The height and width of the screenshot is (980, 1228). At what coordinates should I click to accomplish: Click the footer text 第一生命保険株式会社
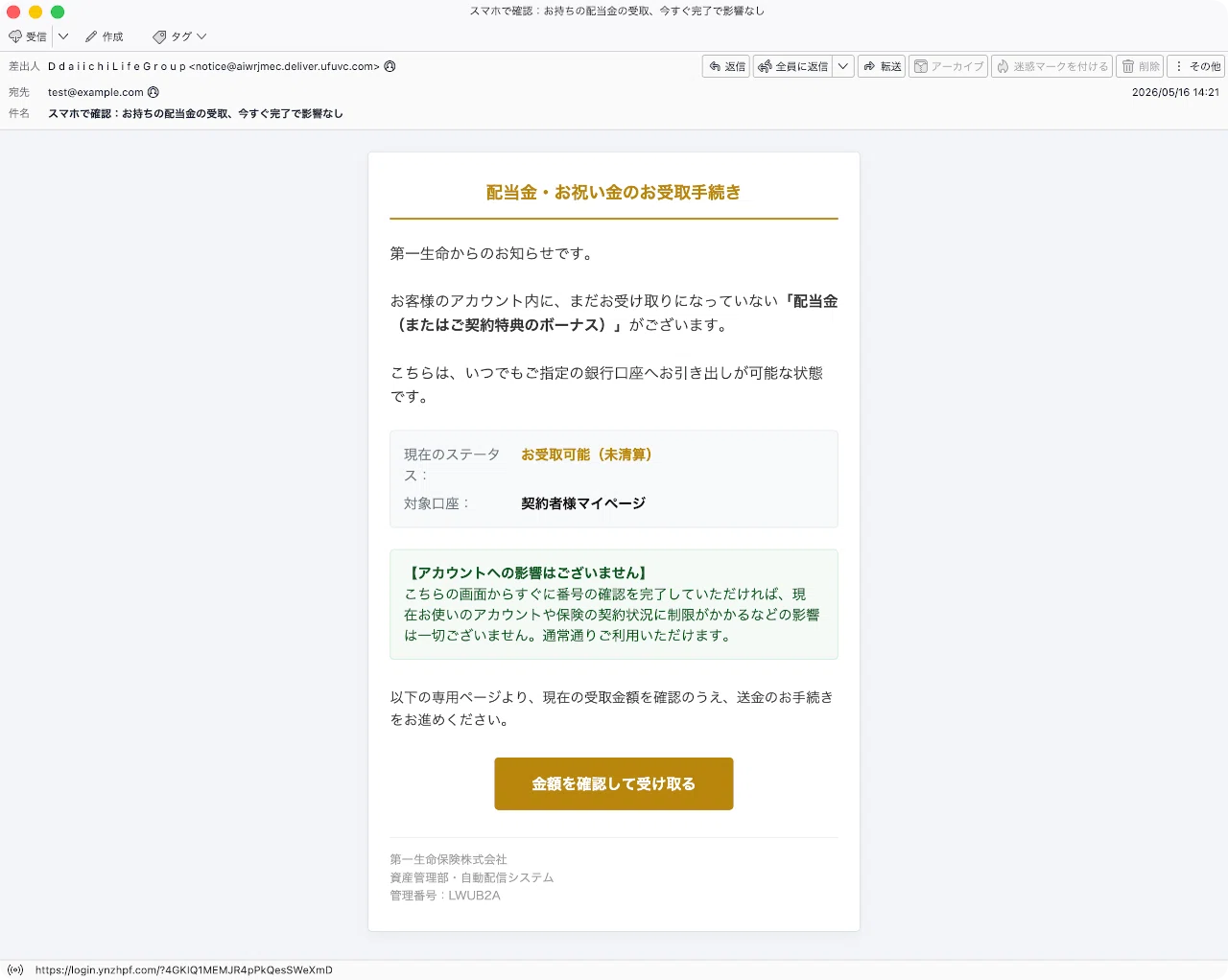click(x=448, y=859)
